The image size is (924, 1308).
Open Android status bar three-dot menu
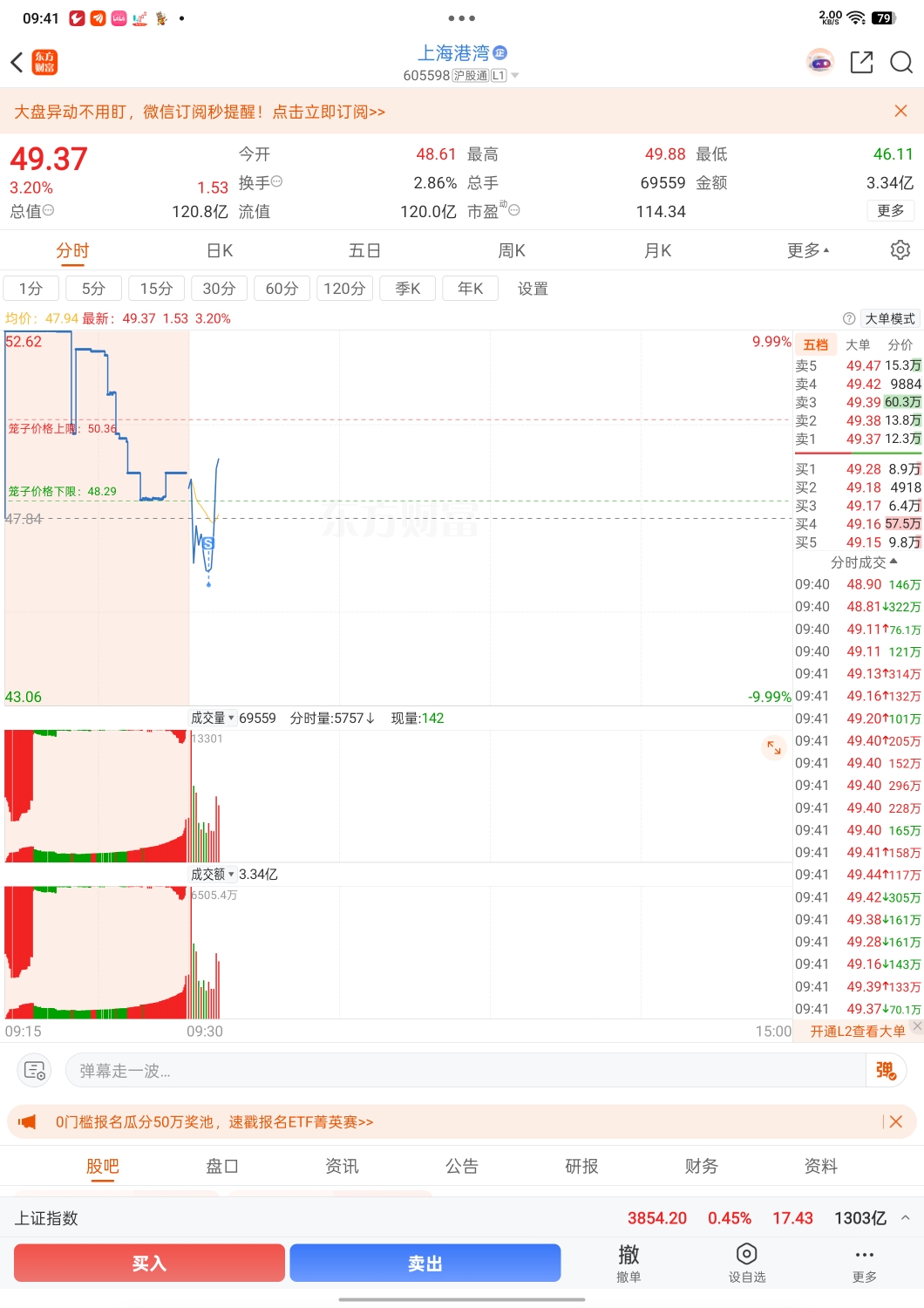click(x=462, y=17)
